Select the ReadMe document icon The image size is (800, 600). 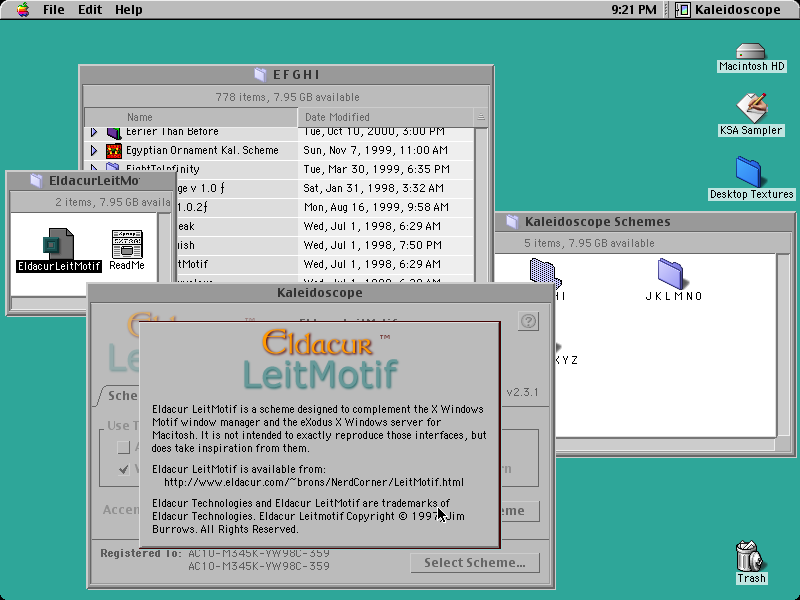(127, 244)
